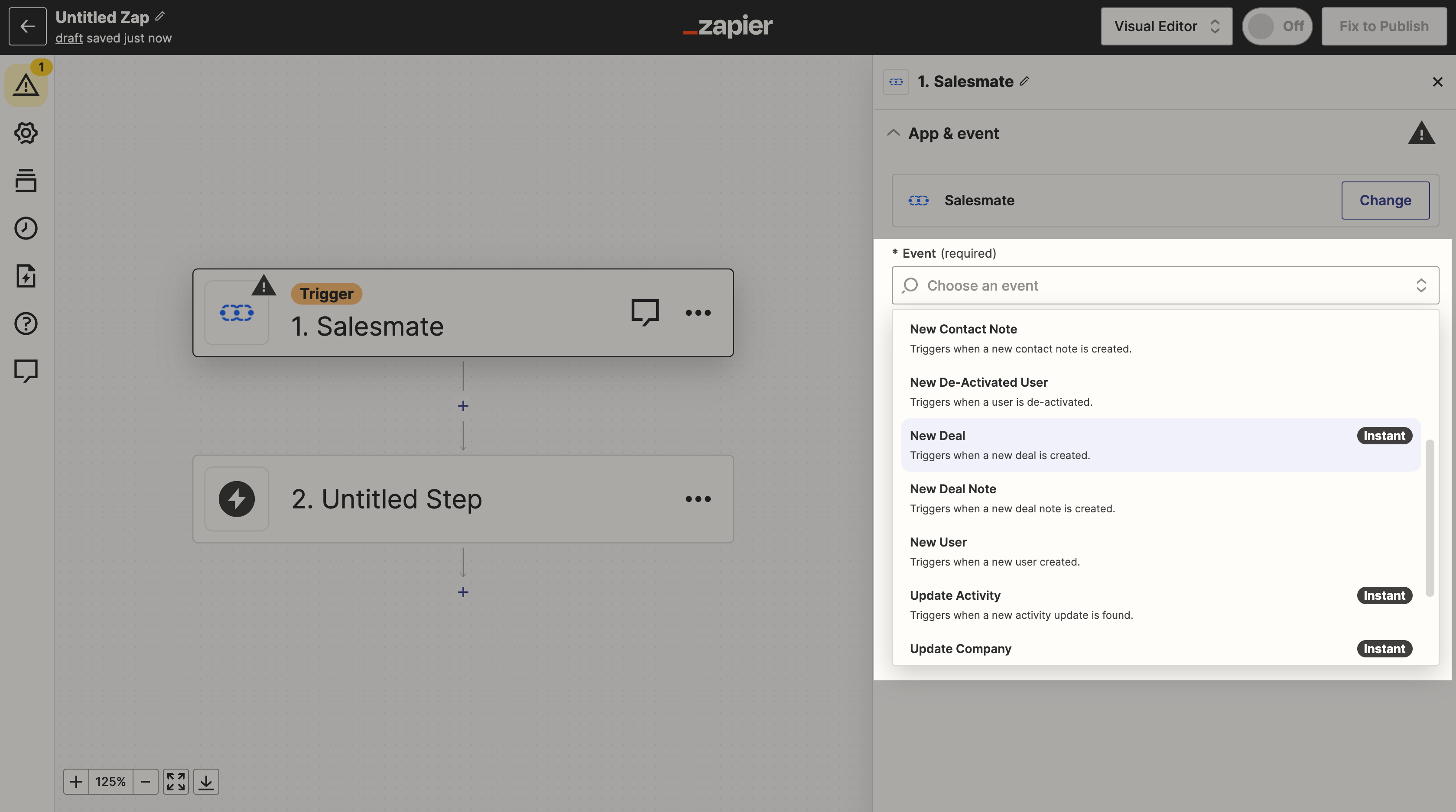Open the versions stack icon in sidebar
This screenshot has width=1456, height=812.
pos(26,181)
